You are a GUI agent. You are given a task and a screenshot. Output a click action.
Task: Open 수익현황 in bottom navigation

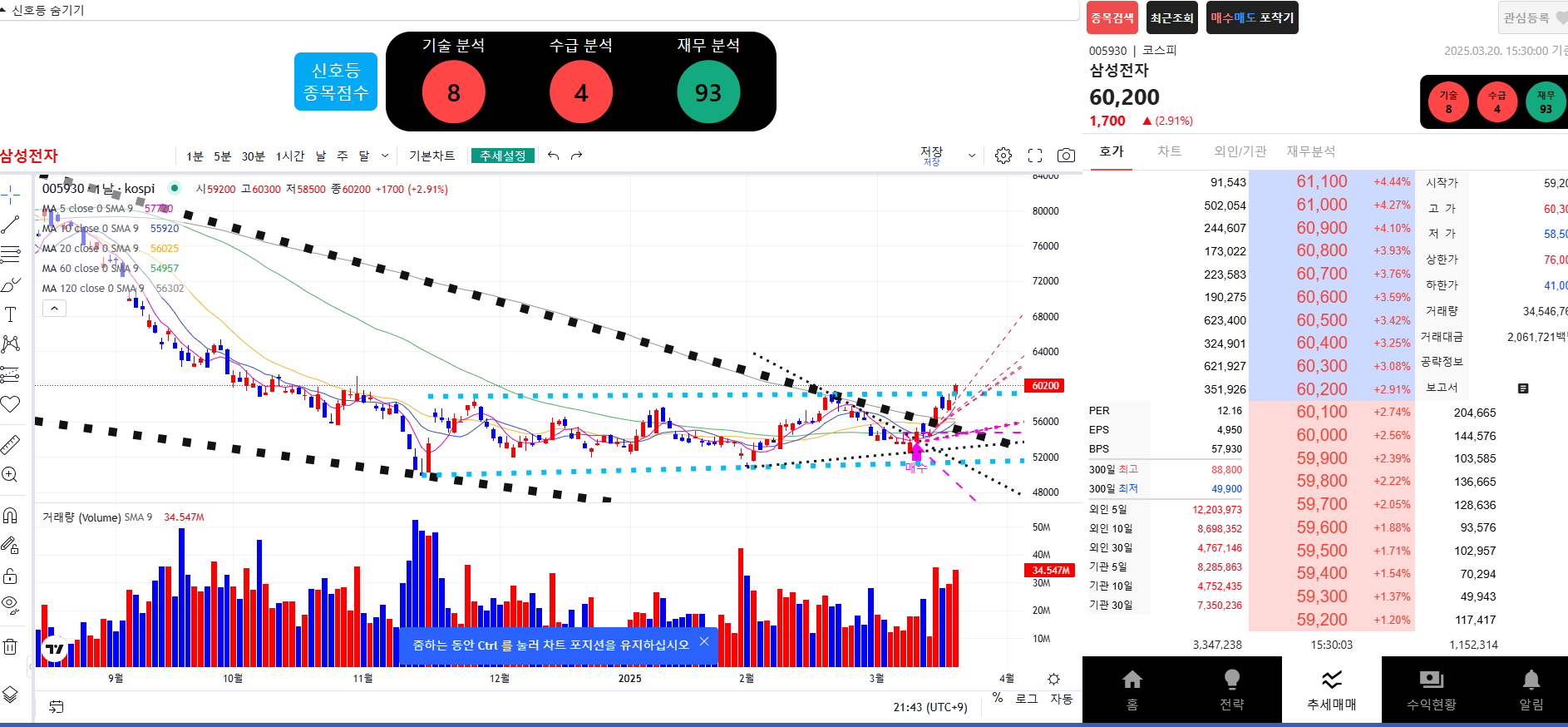(x=1432, y=690)
